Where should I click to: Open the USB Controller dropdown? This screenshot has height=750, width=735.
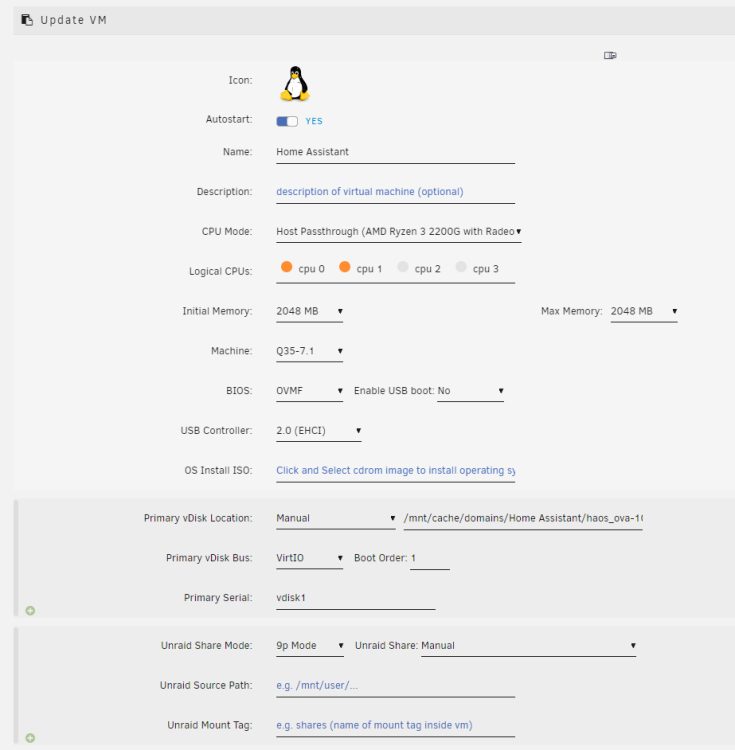318,430
